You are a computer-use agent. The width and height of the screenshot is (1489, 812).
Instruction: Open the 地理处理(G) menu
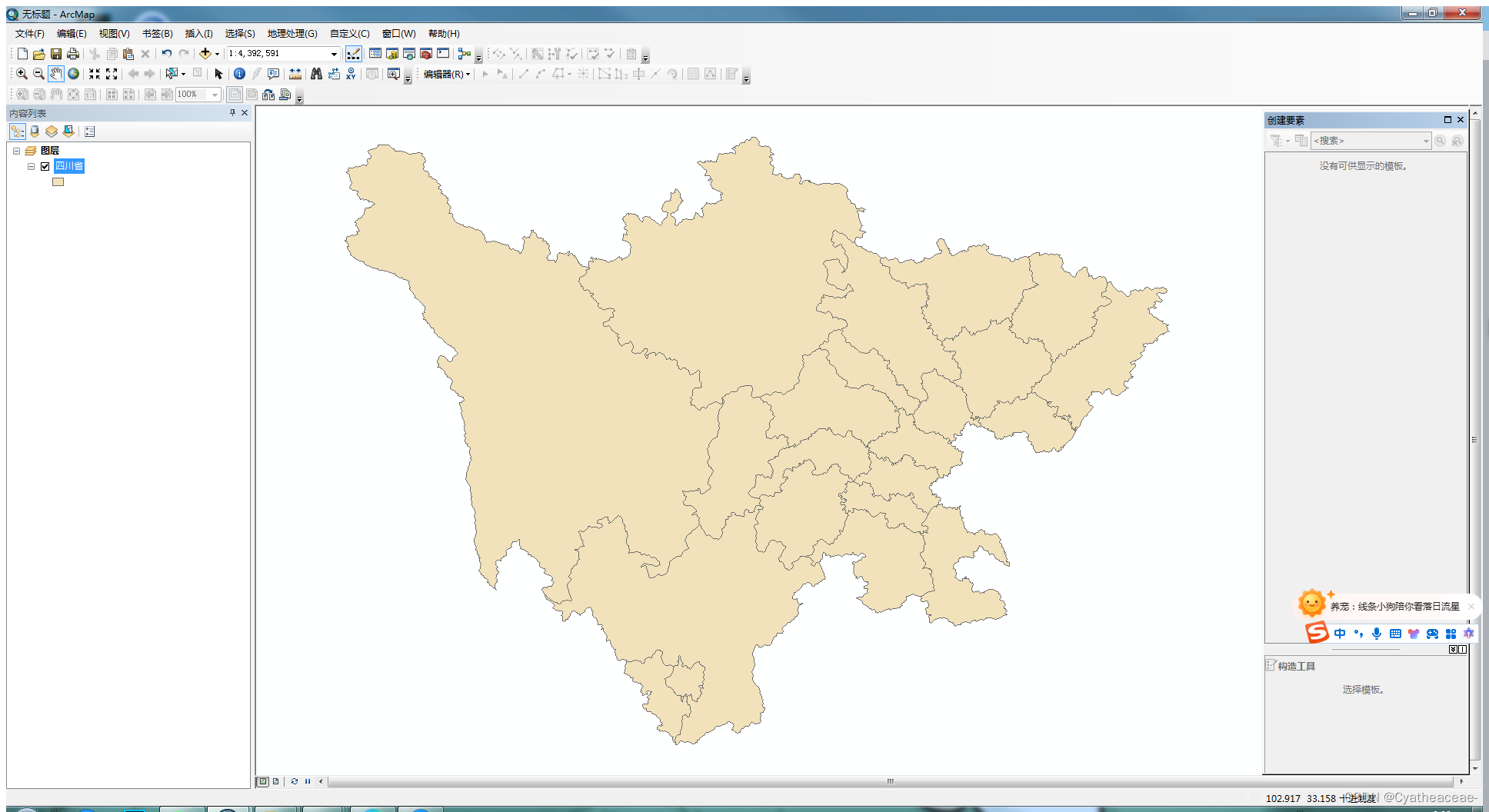[292, 34]
